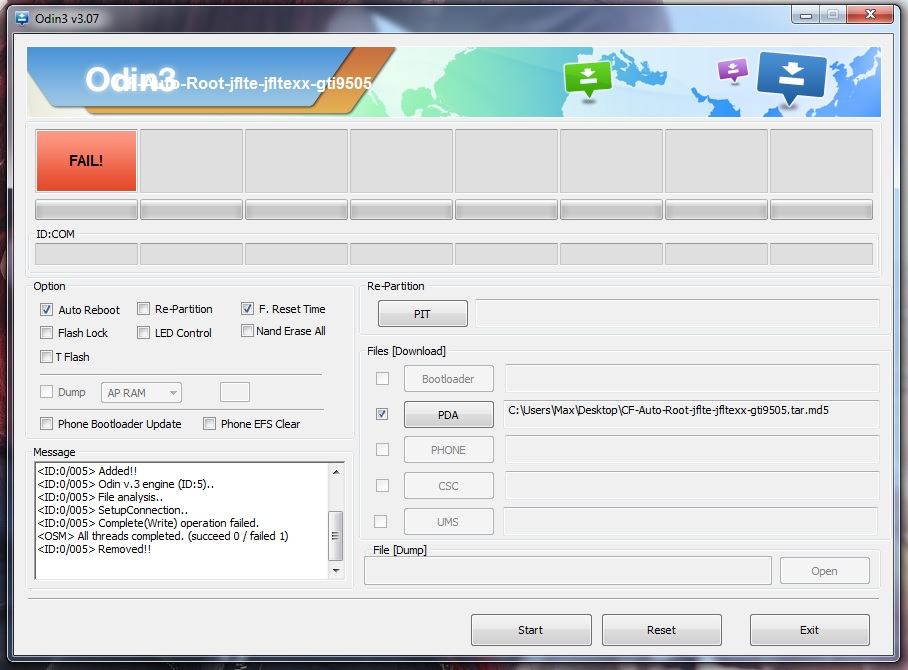908x670 pixels.
Task: Click the CSC file button
Action: (x=449, y=486)
